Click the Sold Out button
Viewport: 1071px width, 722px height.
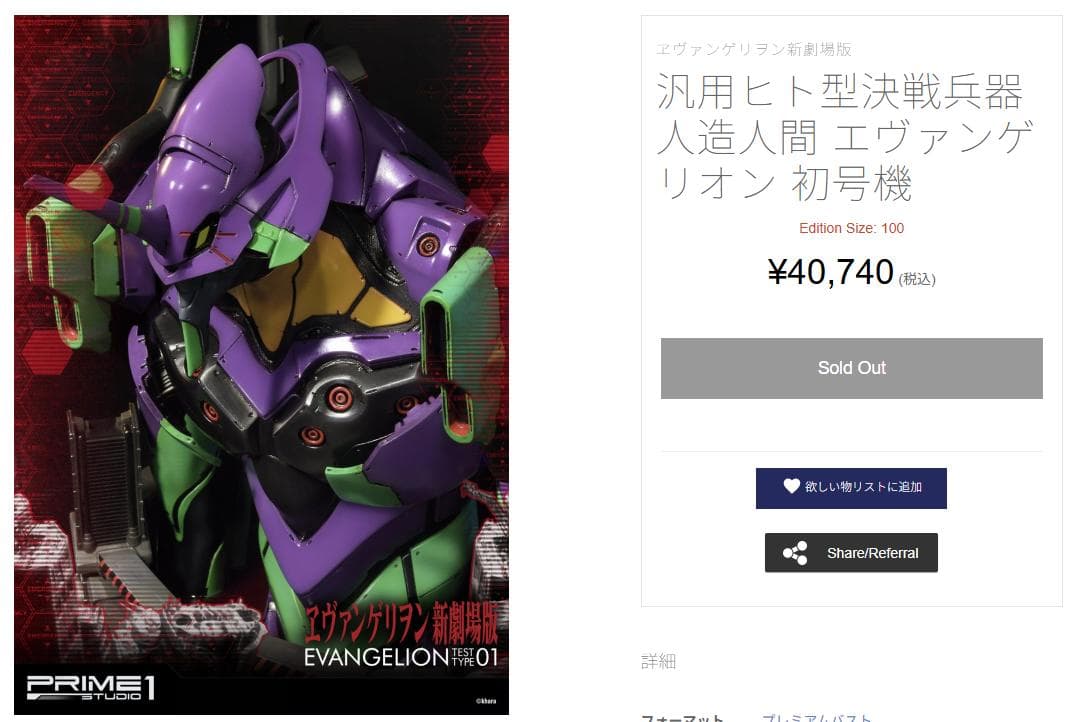pos(851,368)
